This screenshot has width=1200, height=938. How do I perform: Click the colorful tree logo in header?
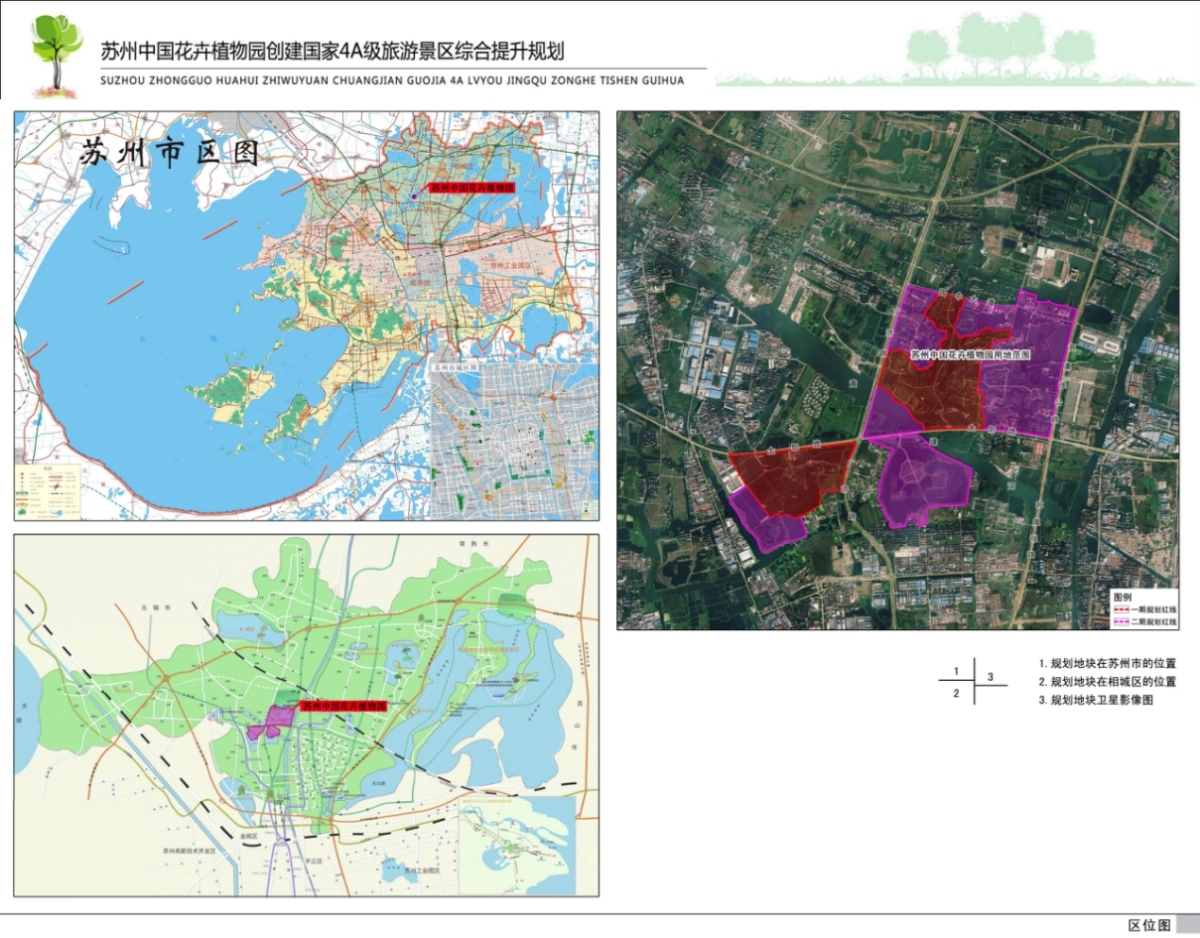[x=56, y=53]
